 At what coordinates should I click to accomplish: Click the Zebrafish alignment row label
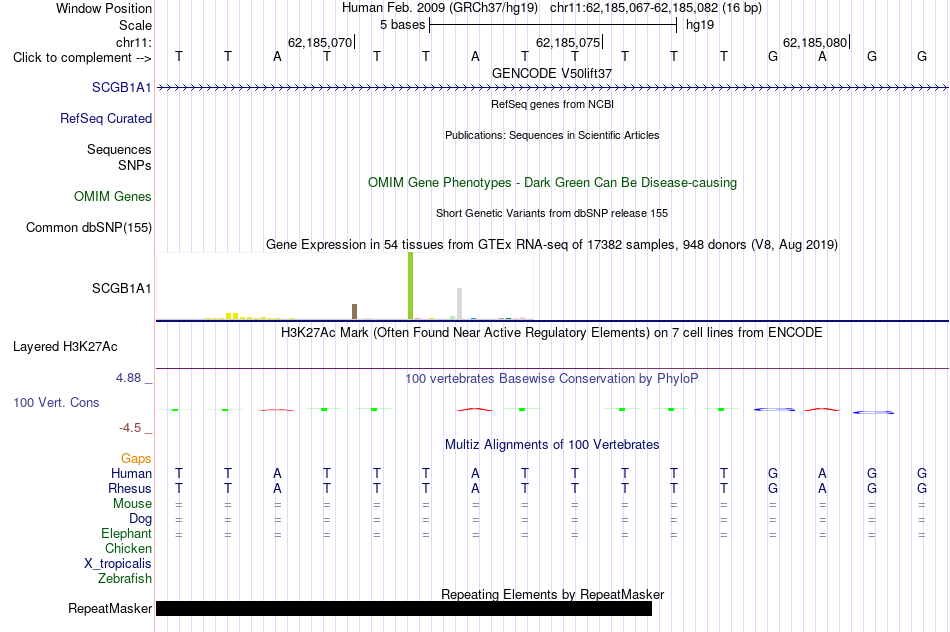[x=125, y=579]
